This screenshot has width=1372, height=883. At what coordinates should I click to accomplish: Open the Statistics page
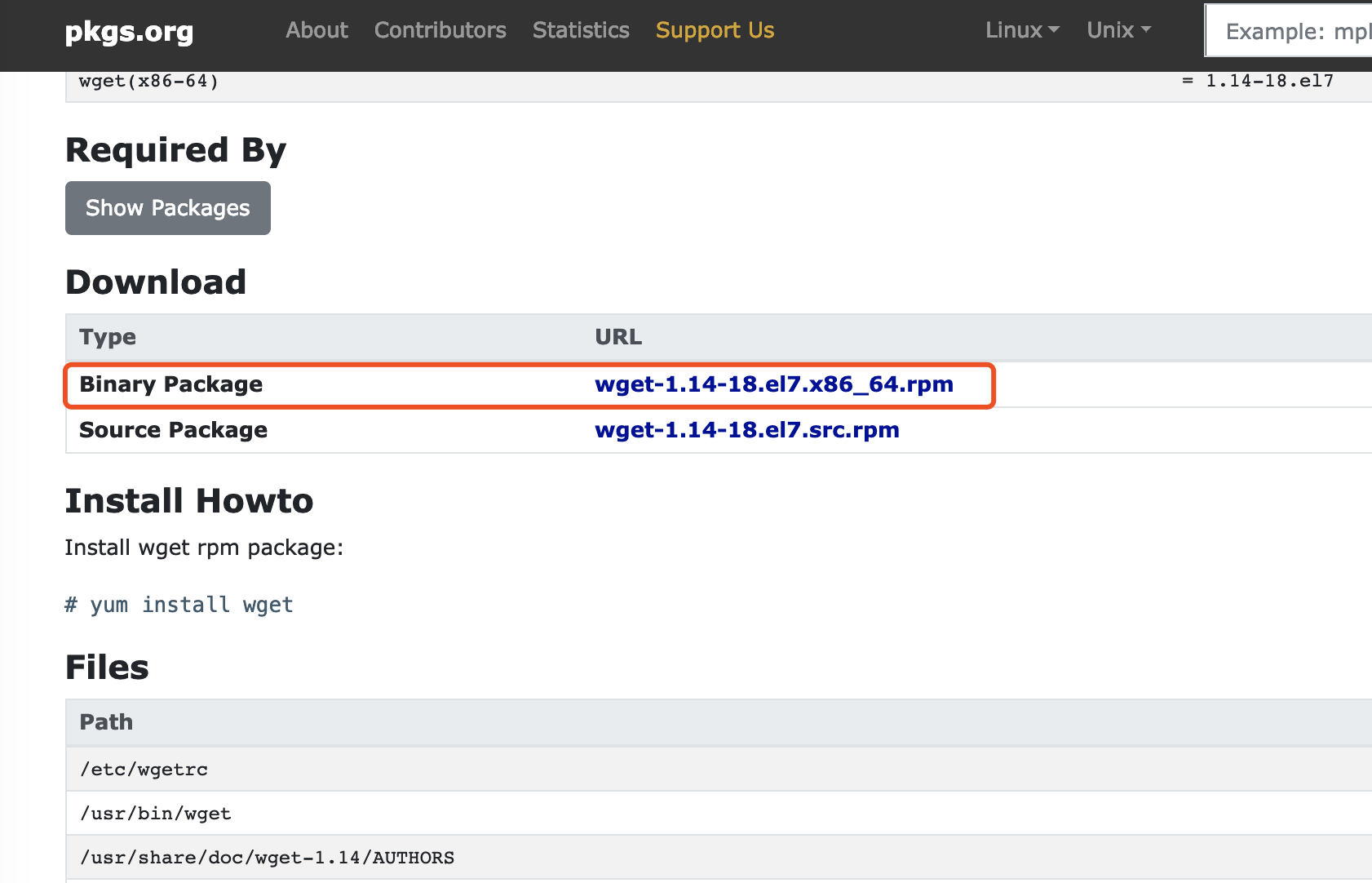(x=581, y=30)
